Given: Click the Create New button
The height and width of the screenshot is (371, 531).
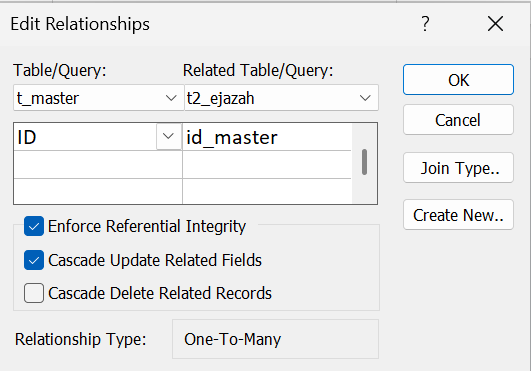Looking at the screenshot, I should click(x=458, y=215).
